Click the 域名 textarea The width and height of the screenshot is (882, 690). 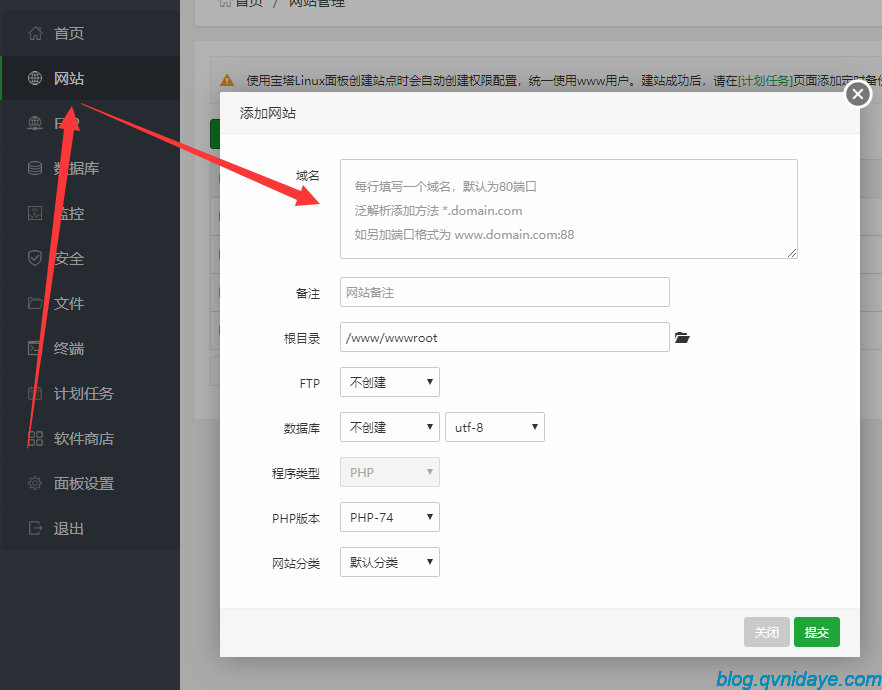coord(569,209)
